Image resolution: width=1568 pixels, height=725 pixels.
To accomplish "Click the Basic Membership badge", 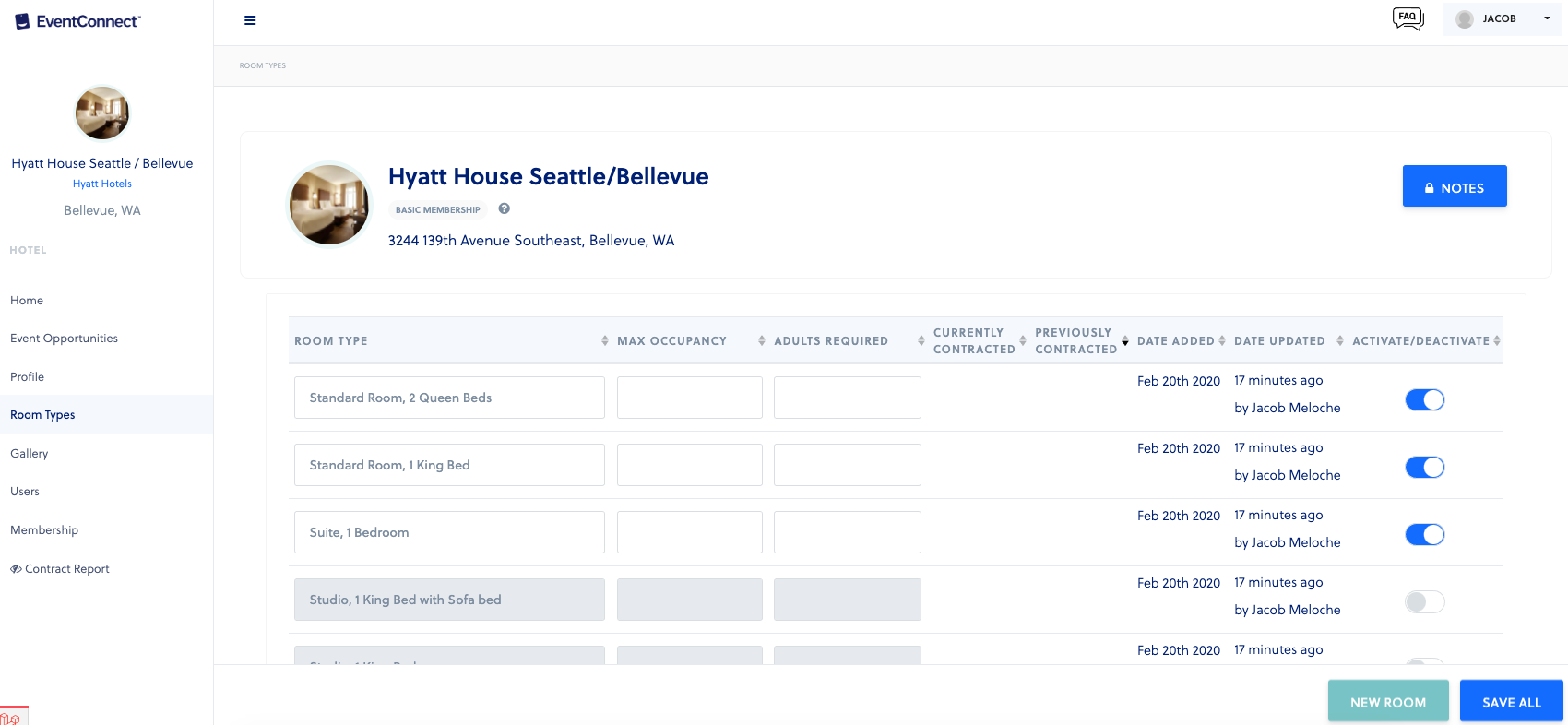I will (438, 209).
